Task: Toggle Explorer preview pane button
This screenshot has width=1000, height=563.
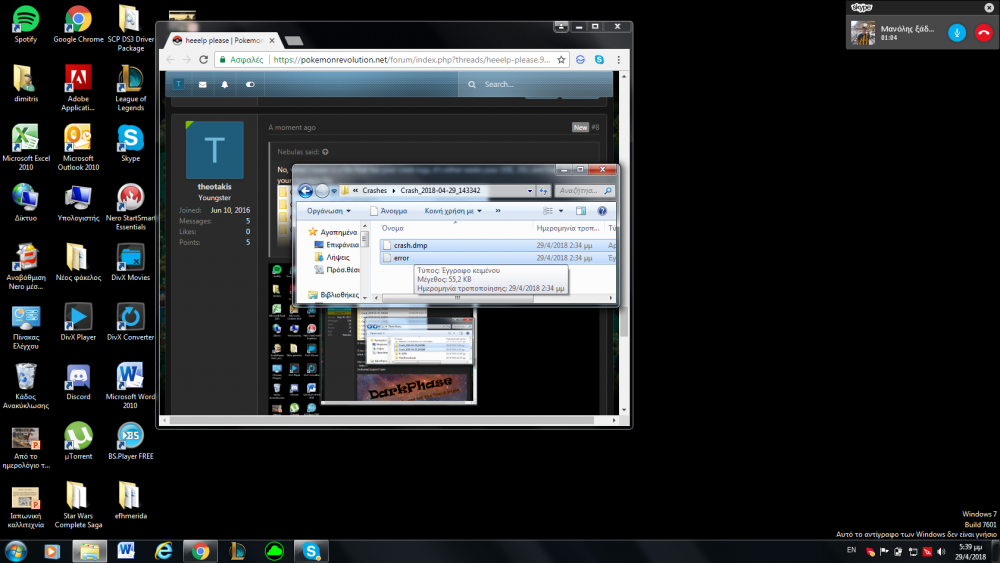Action: (581, 211)
